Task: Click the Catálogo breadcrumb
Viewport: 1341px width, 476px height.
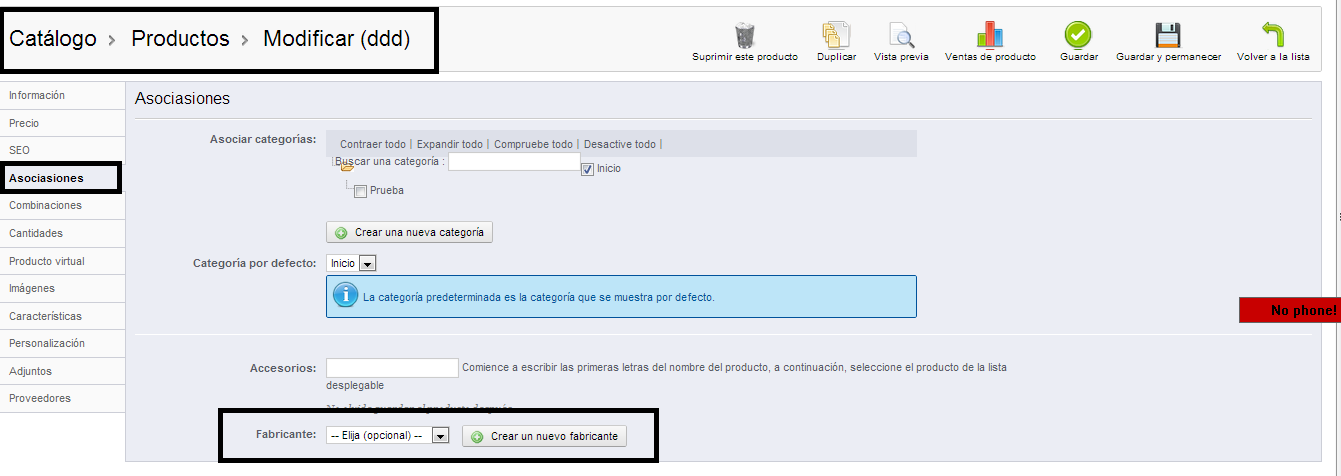Action: coord(53,39)
